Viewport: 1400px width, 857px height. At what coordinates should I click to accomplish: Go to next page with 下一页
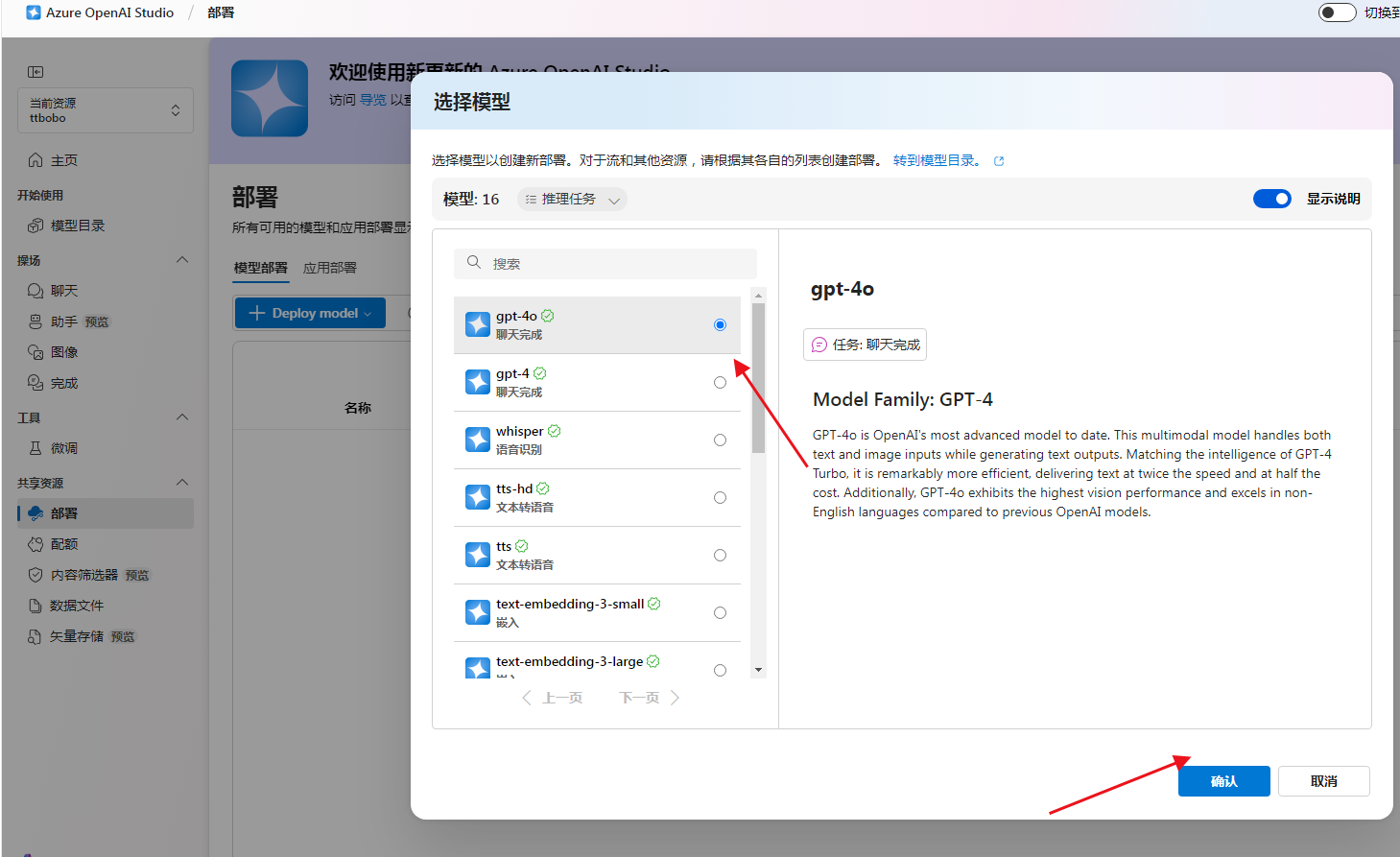pos(650,698)
